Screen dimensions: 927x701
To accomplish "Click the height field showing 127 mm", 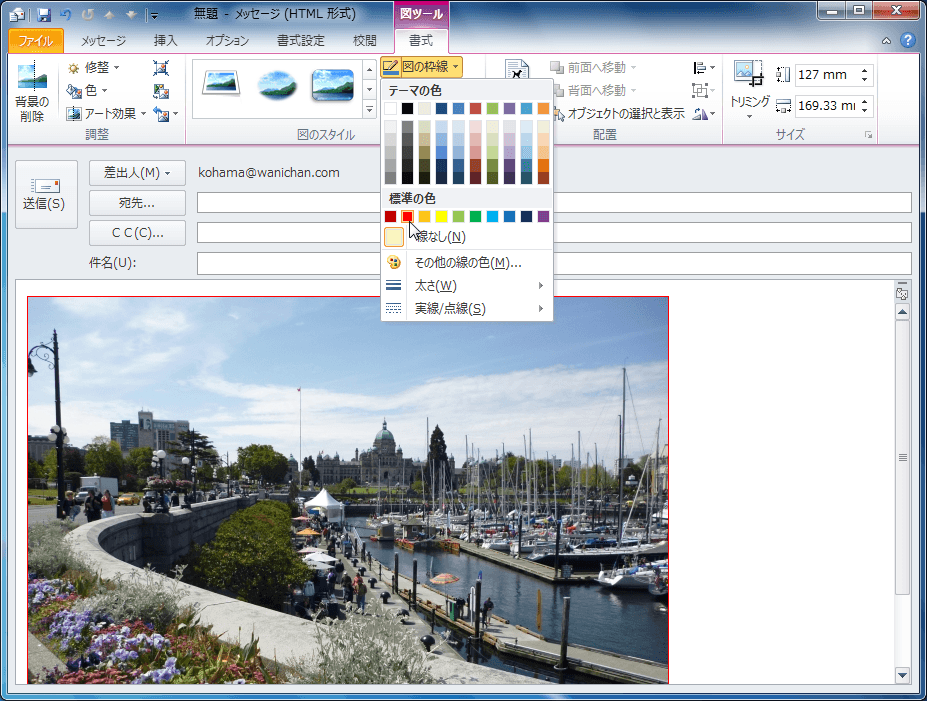I will [827, 74].
